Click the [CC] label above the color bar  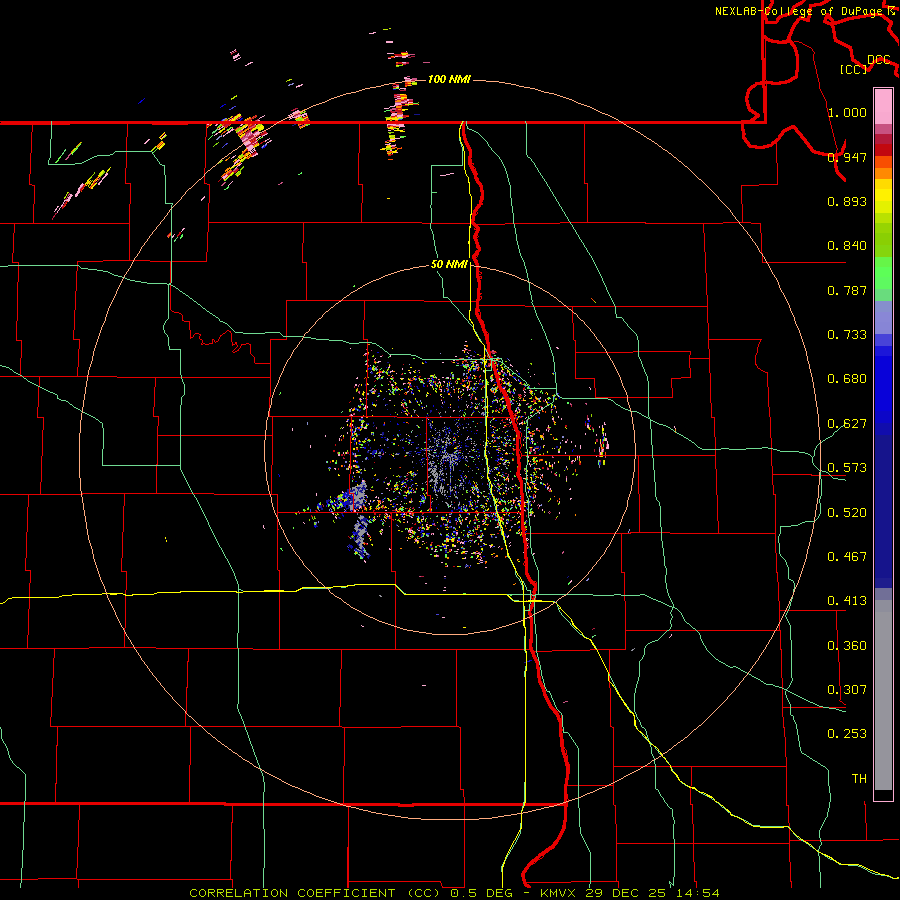coord(854,69)
